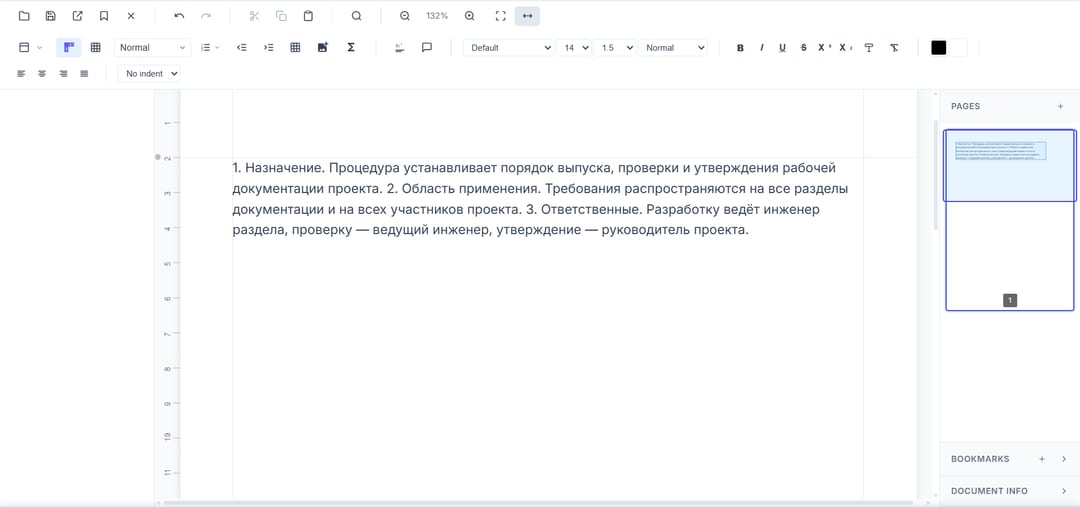The image size is (1080, 507).
Task: Click the word "Назначение" in the text
Action: click(x=283, y=168)
